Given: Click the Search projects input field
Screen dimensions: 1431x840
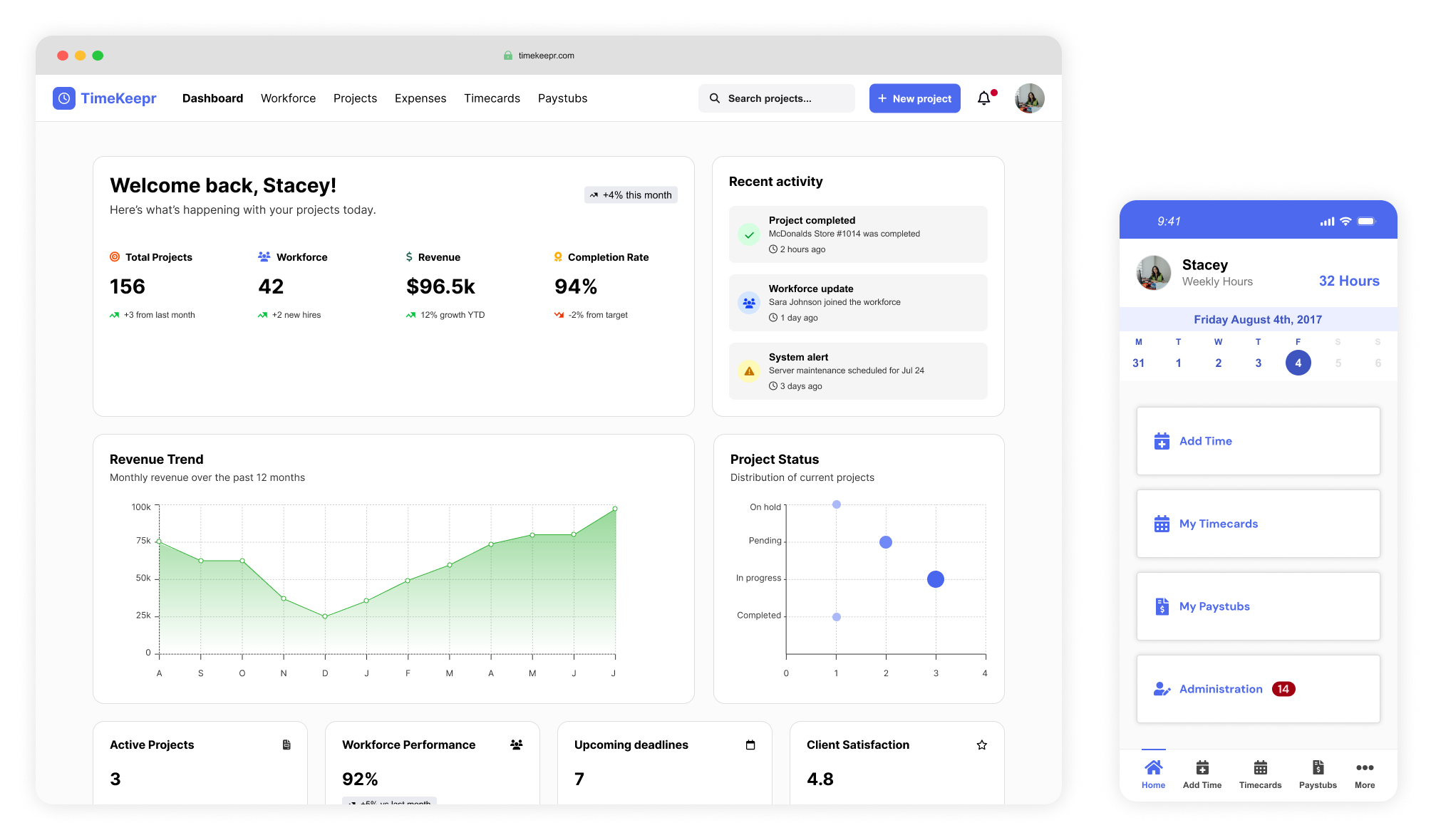Looking at the screenshot, I should coord(777,98).
